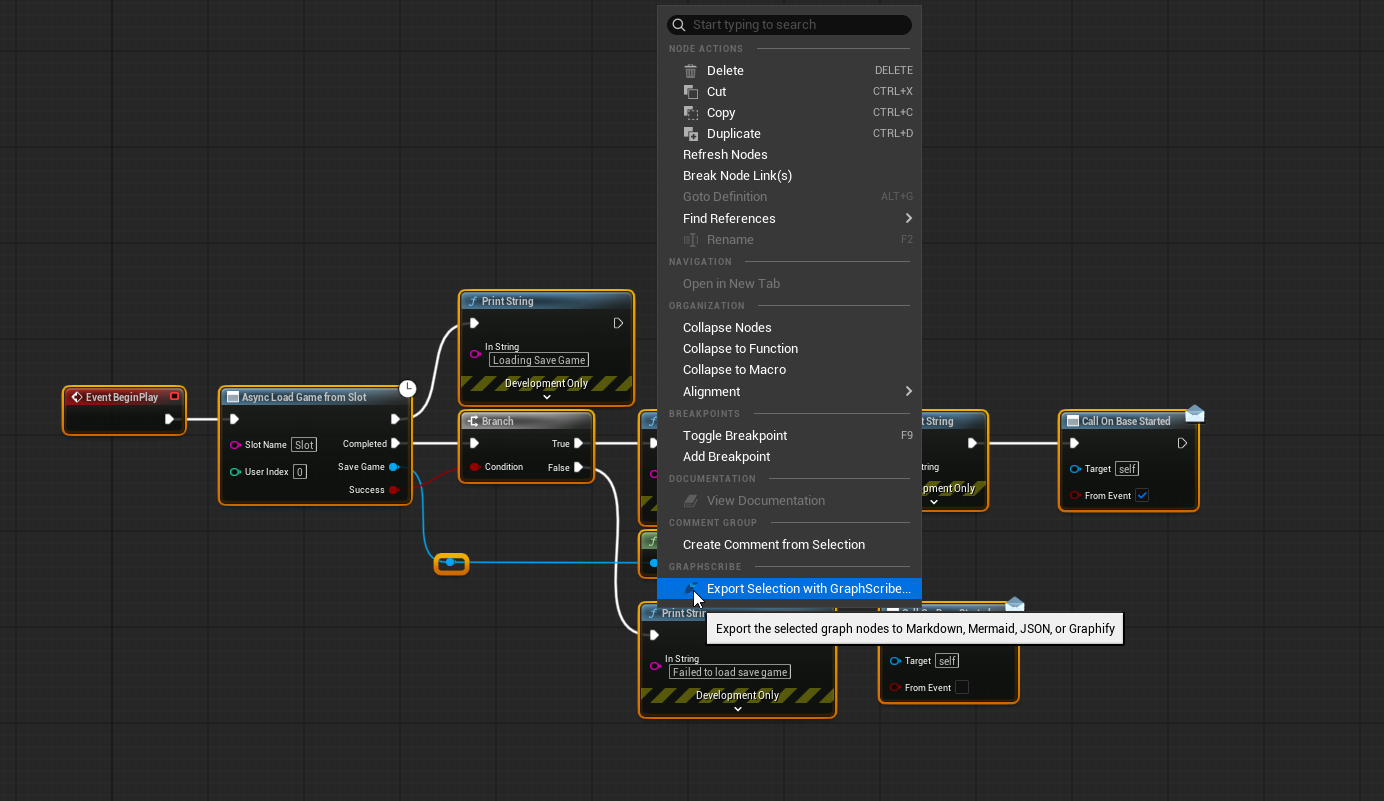The width and height of the screenshot is (1384, 801).
Task: Click the envelope icon on Call On Base Started
Action: (1195, 414)
